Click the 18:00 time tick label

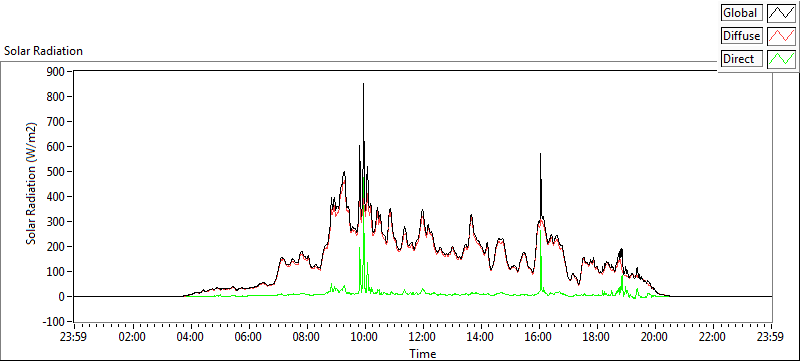[x=597, y=337]
